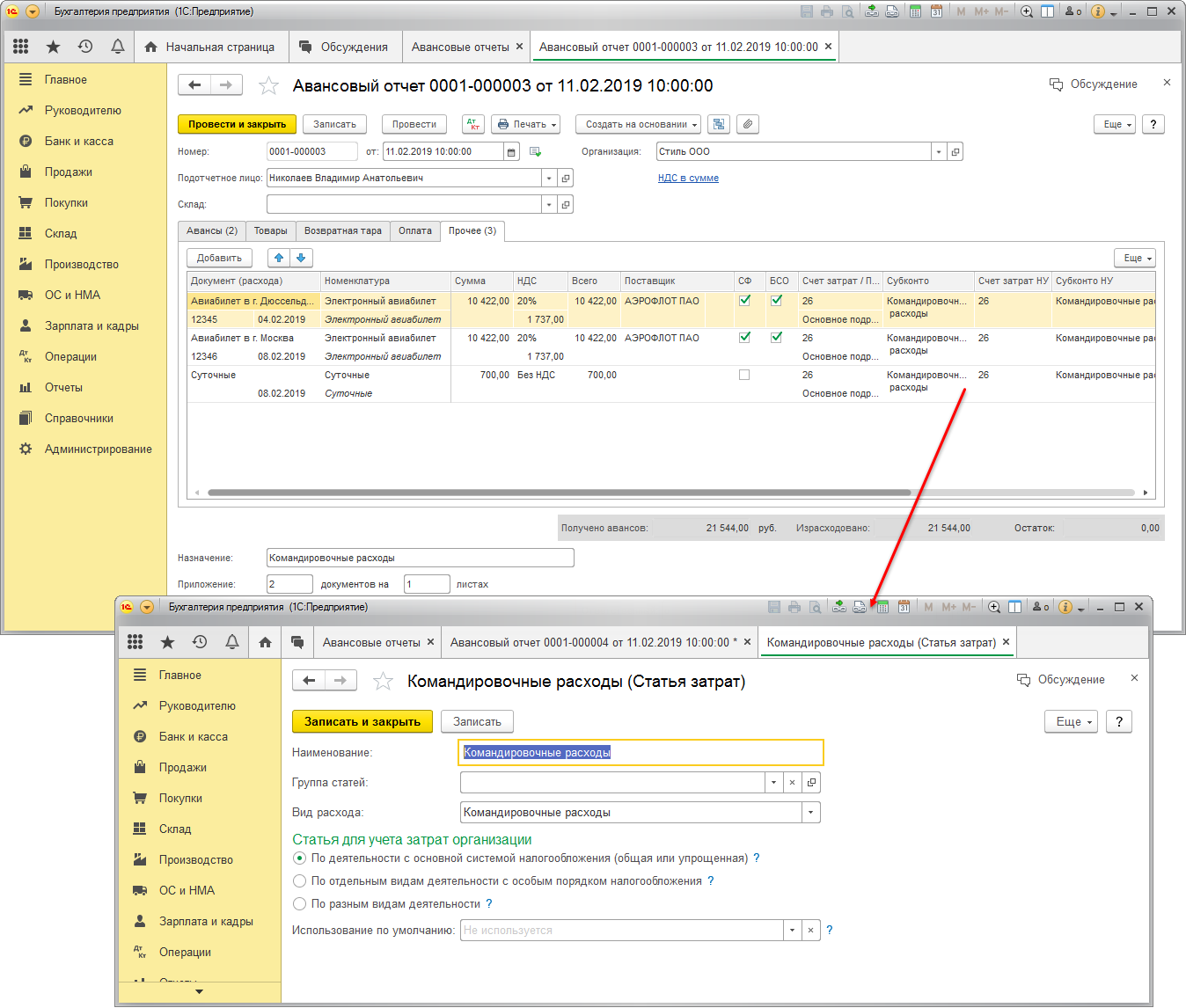Open Банк и касса section in back sidebar
This screenshot has width=1186, height=1008.
79,141
